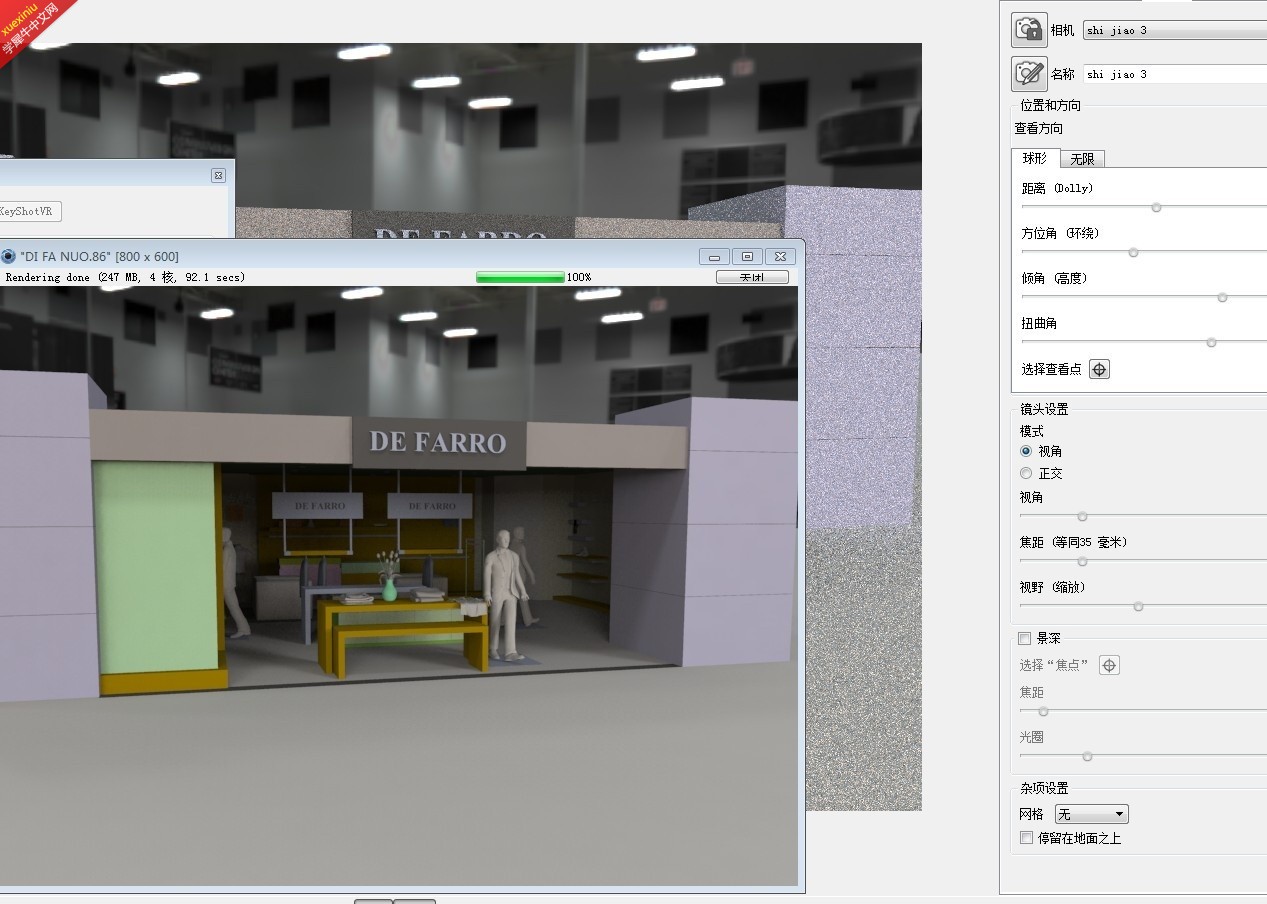Click the 名称 name field with shi jiao 3
This screenshot has height=904, width=1267.
click(1174, 74)
